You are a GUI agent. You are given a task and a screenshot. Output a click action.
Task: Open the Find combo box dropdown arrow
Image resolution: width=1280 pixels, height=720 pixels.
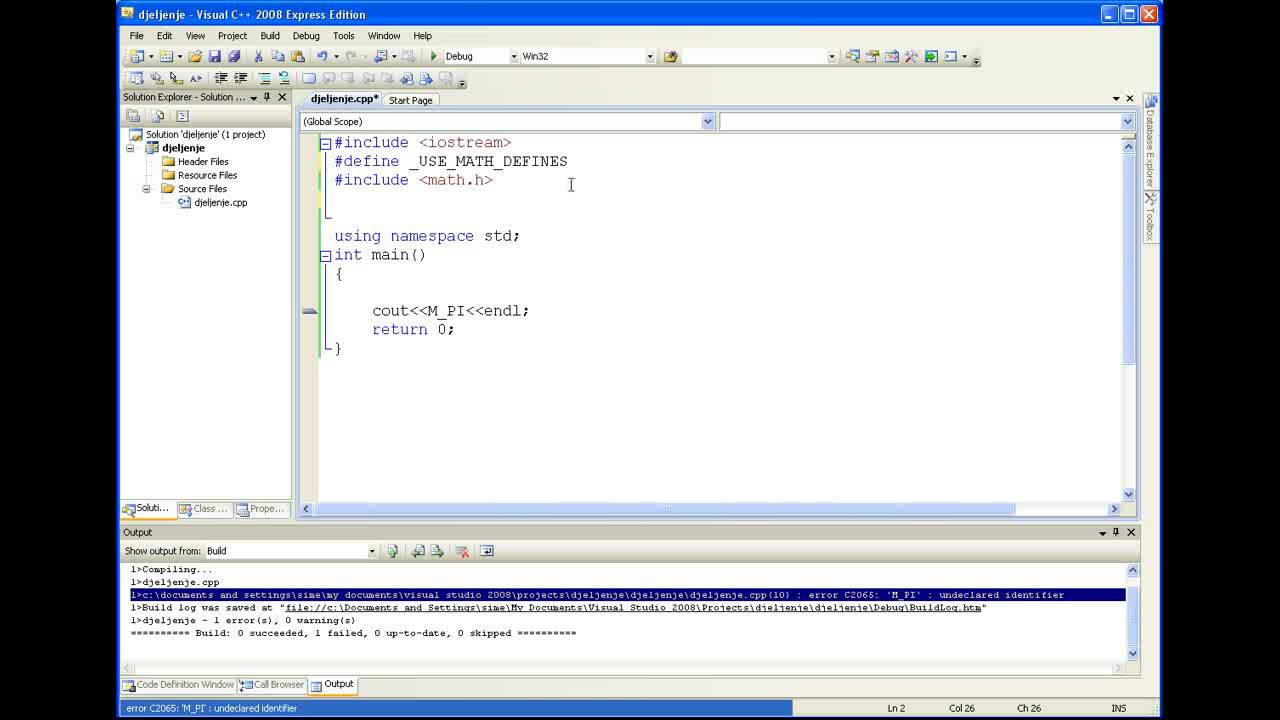pyautogui.click(x=831, y=56)
